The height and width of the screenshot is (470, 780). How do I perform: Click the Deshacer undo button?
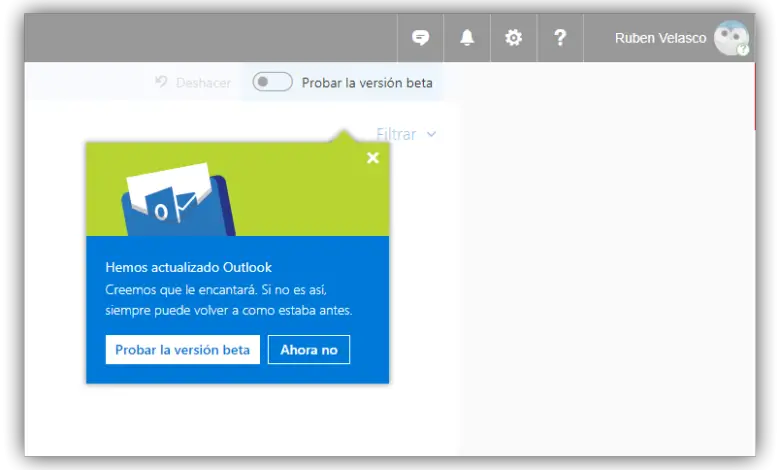point(193,83)
